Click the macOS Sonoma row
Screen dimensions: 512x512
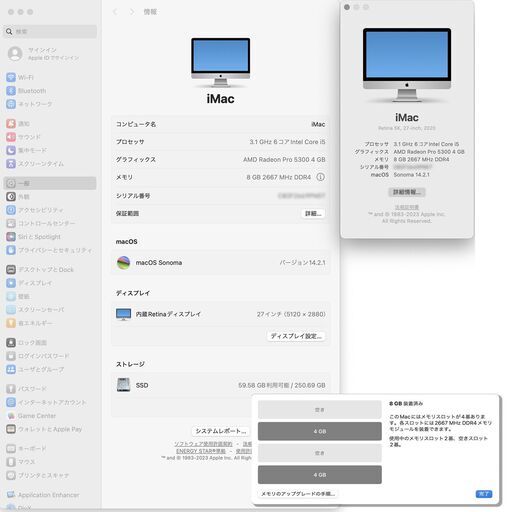pos(220,263)
